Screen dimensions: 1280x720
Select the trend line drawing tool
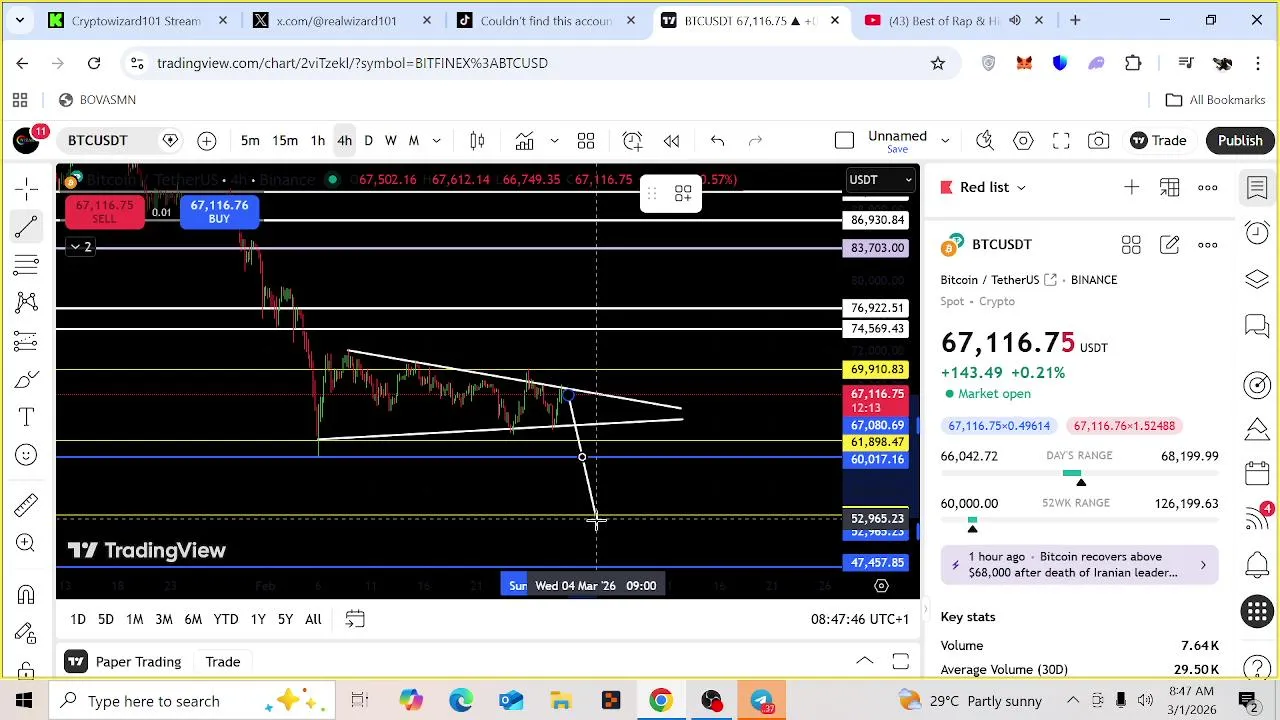(27, 226)
